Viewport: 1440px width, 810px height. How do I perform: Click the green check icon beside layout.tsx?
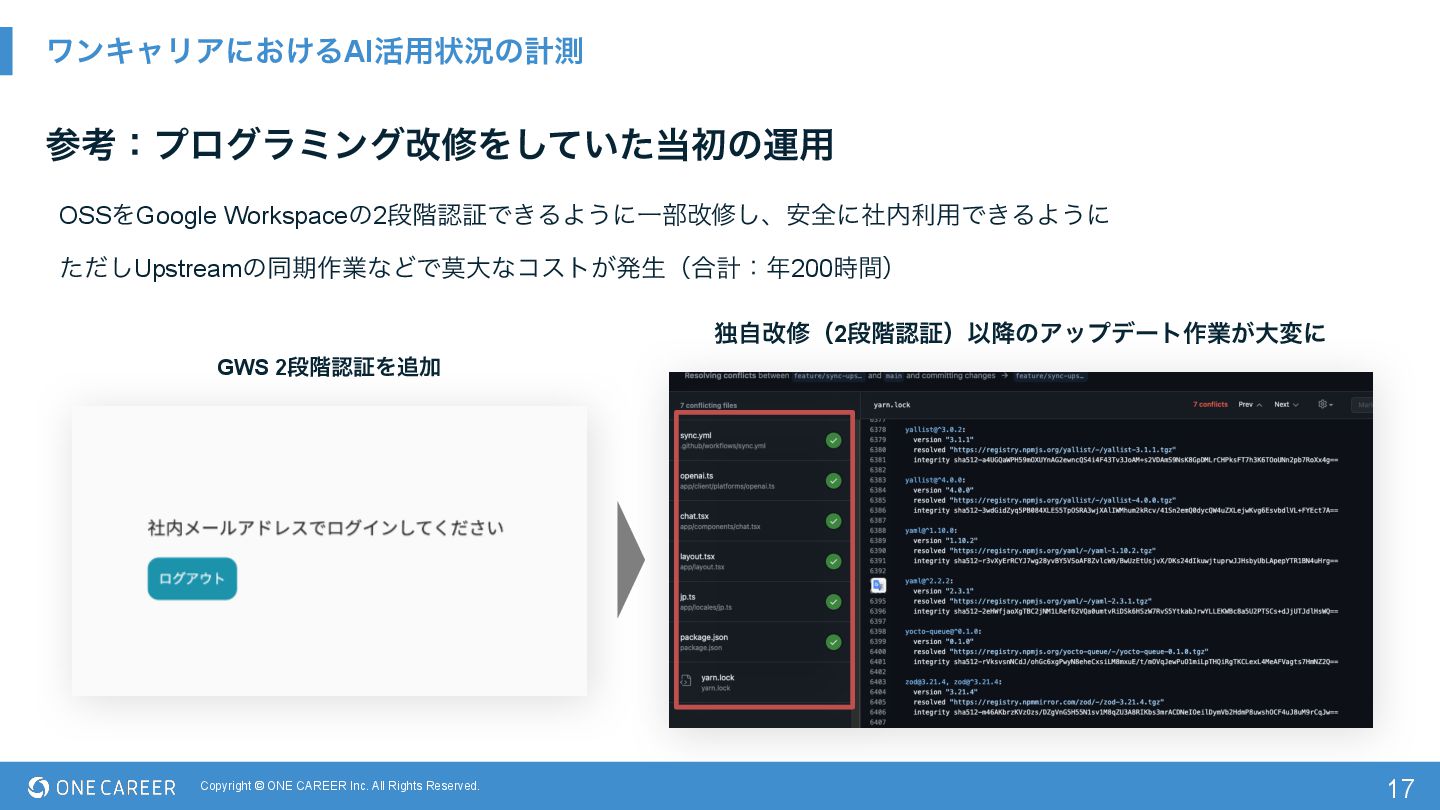tap(833, 561)
